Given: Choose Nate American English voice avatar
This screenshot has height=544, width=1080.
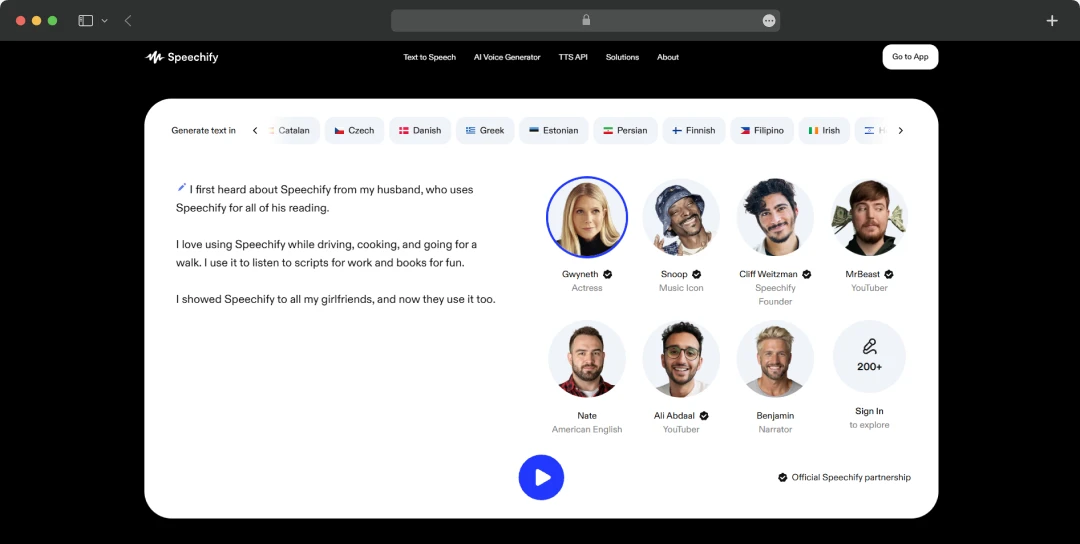Looking at the screenshot, I should coord(587,359).
